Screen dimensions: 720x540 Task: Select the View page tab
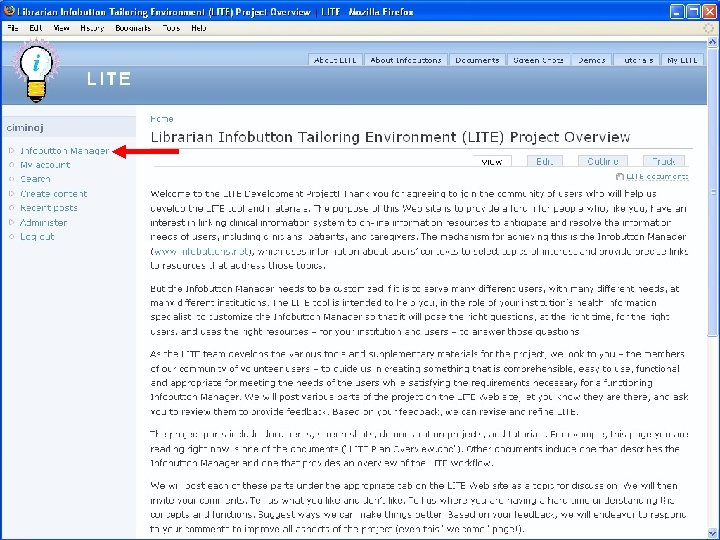(x=492, y=162)
